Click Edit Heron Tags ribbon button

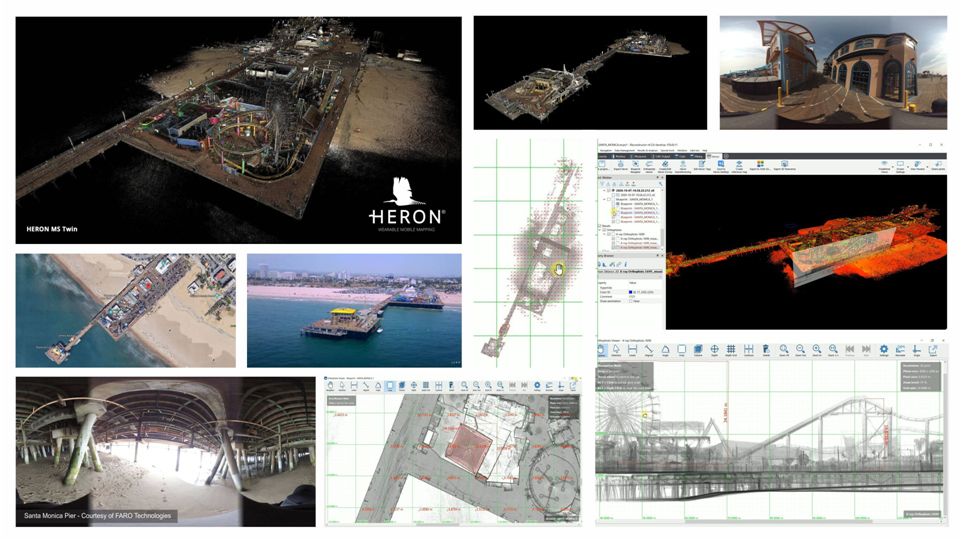point(702,166)
